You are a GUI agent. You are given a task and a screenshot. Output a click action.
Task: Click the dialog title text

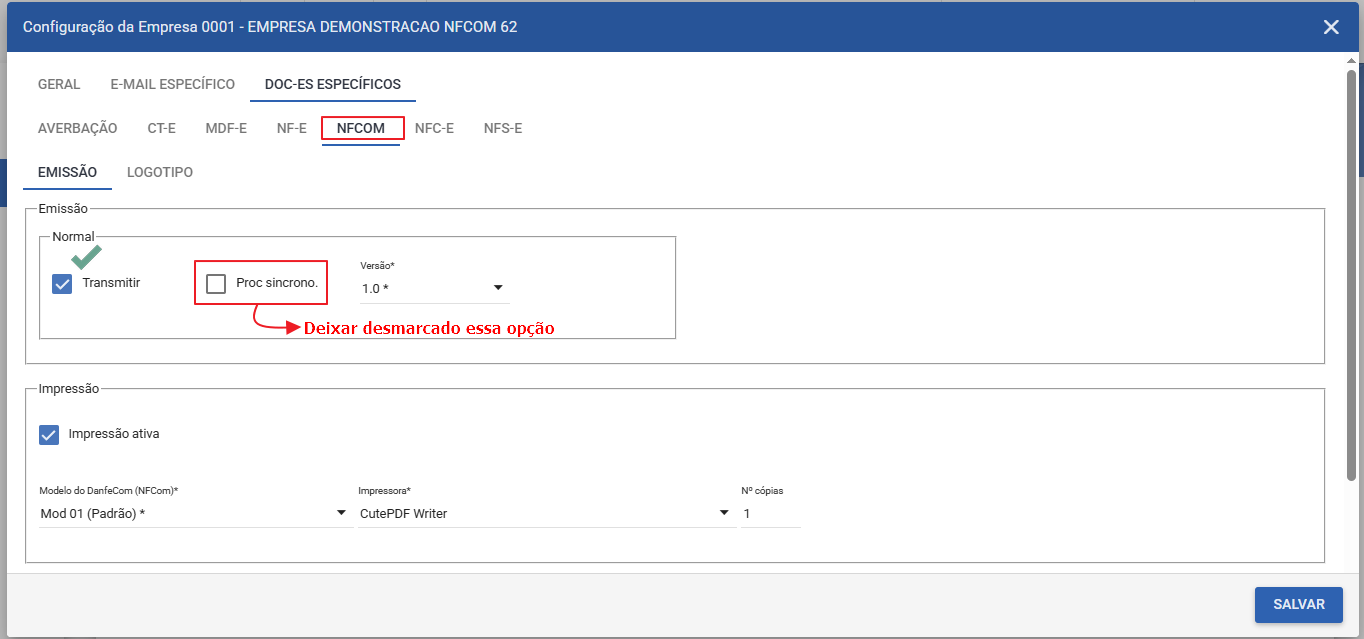pos(270,27)
